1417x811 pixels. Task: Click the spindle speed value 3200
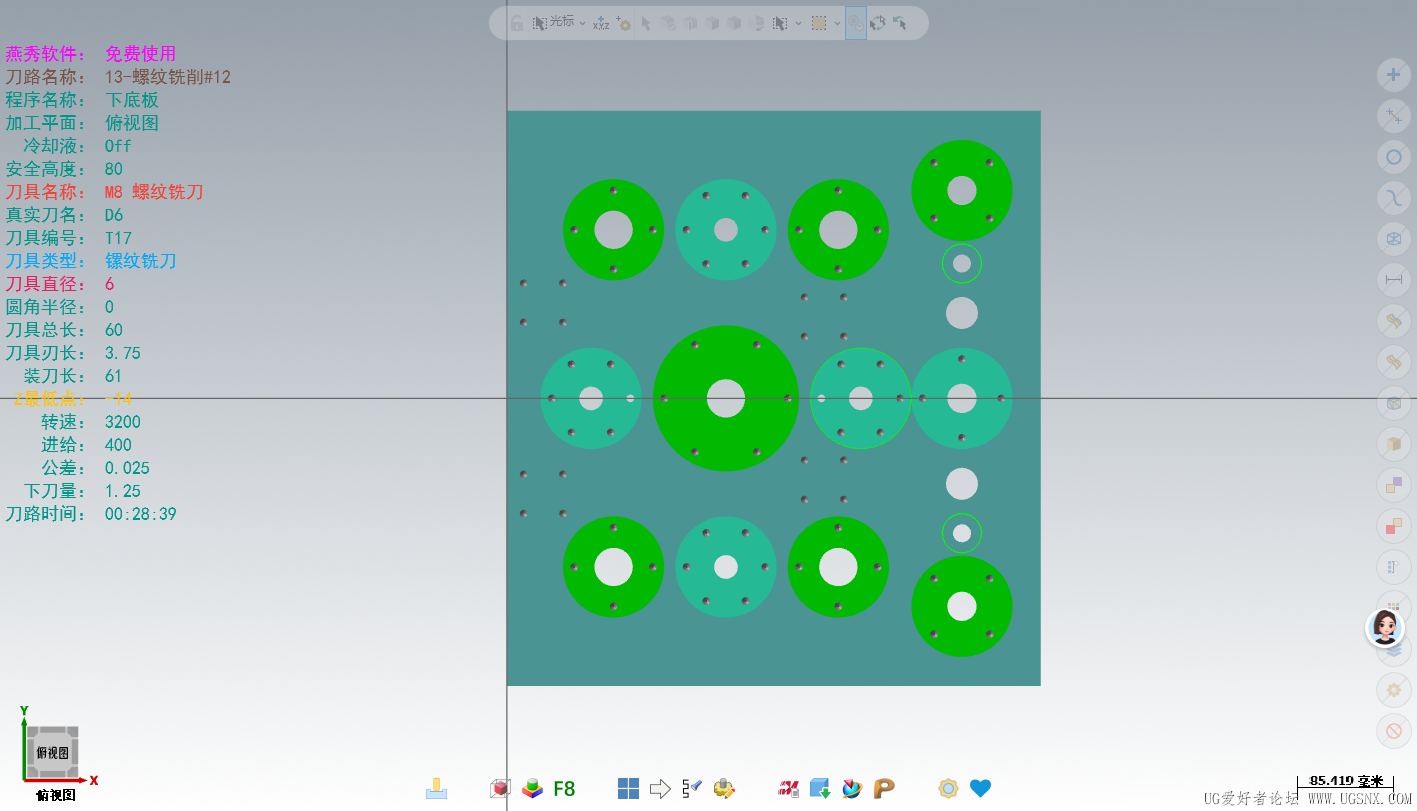123,422
